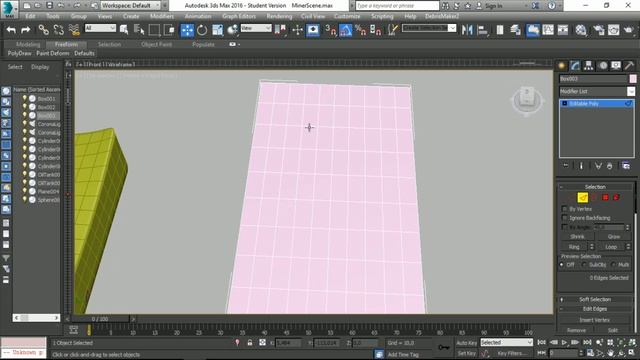Select Element sub-object level icon
The image size is (640, 360).
tap(616, 198)
